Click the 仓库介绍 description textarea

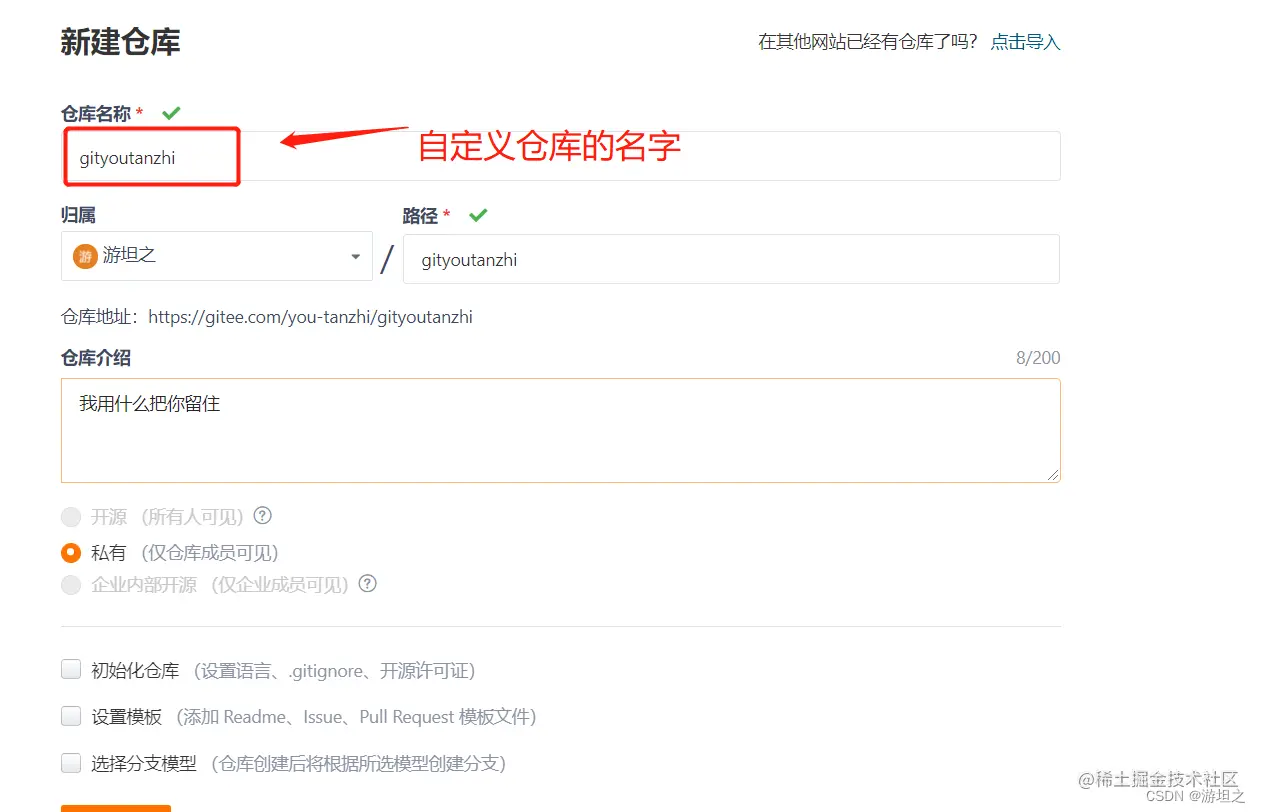point(560,430)
